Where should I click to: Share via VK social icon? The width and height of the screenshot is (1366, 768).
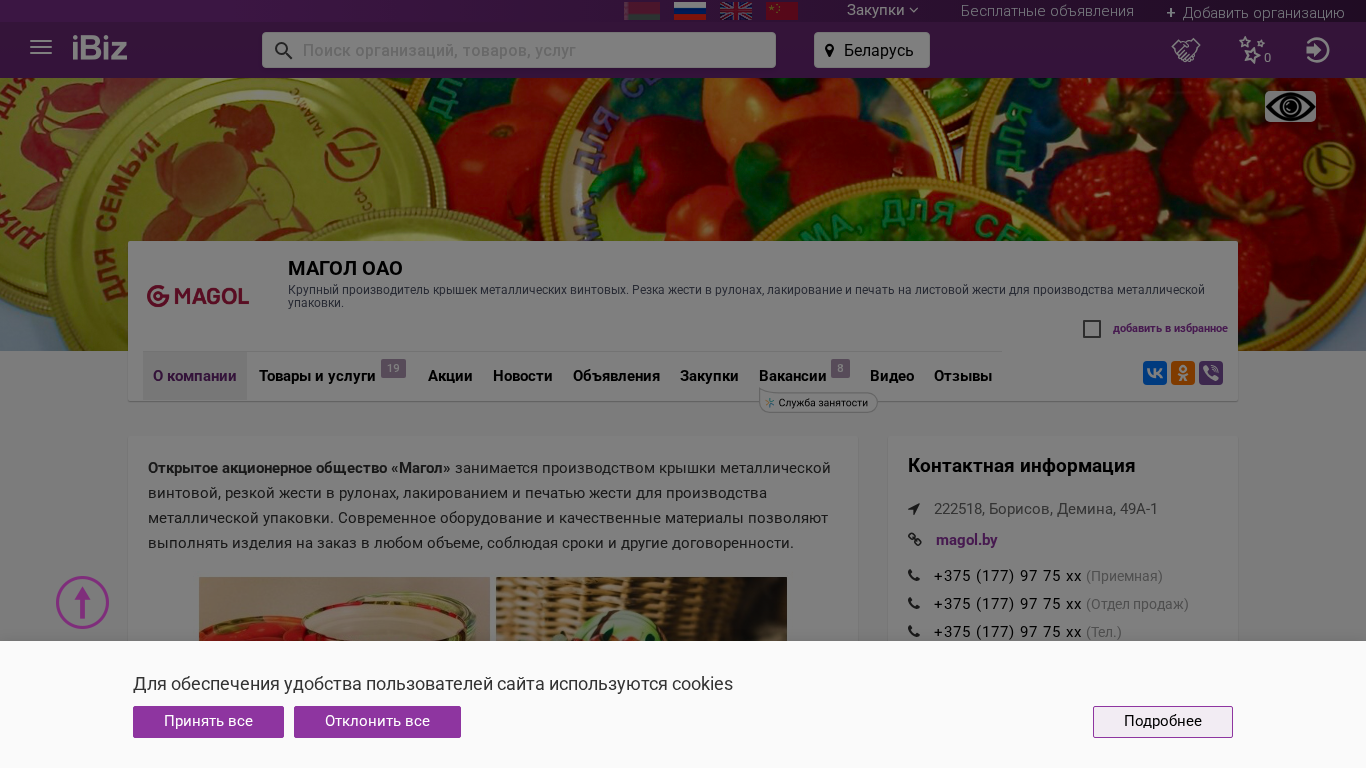coord(1155,373)
